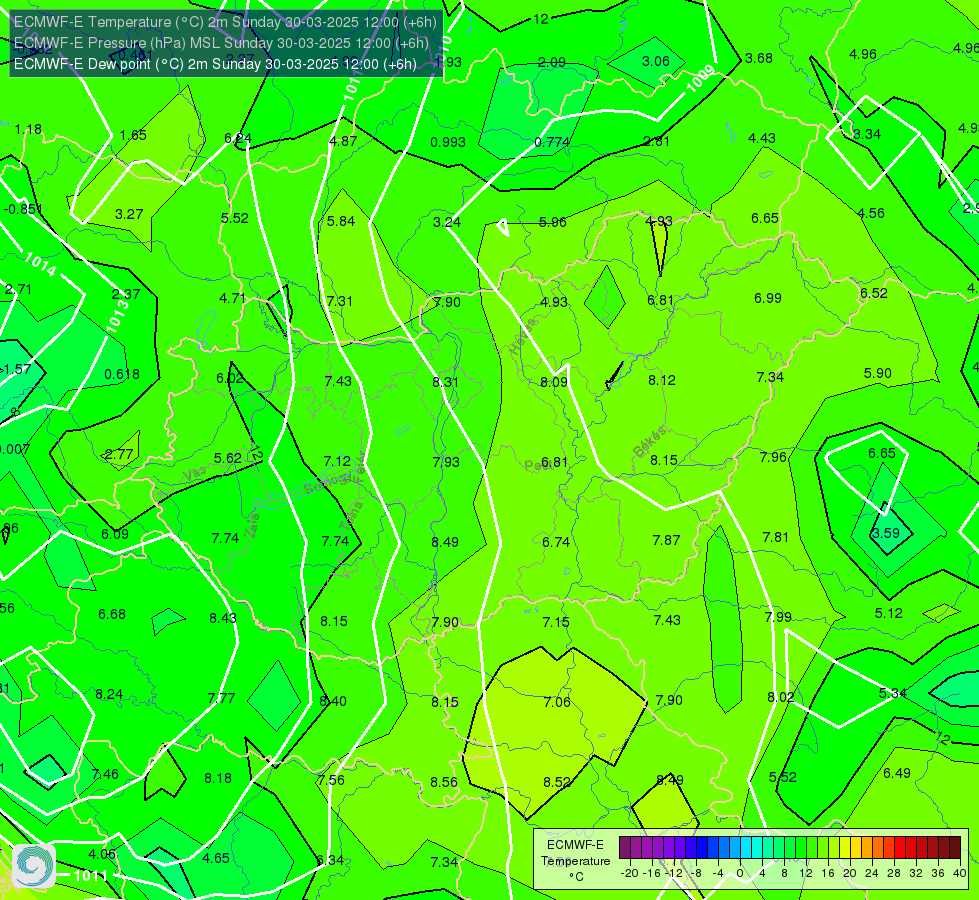
Task: Click the dew point value 5.84
Action: [x=341, y=221]
